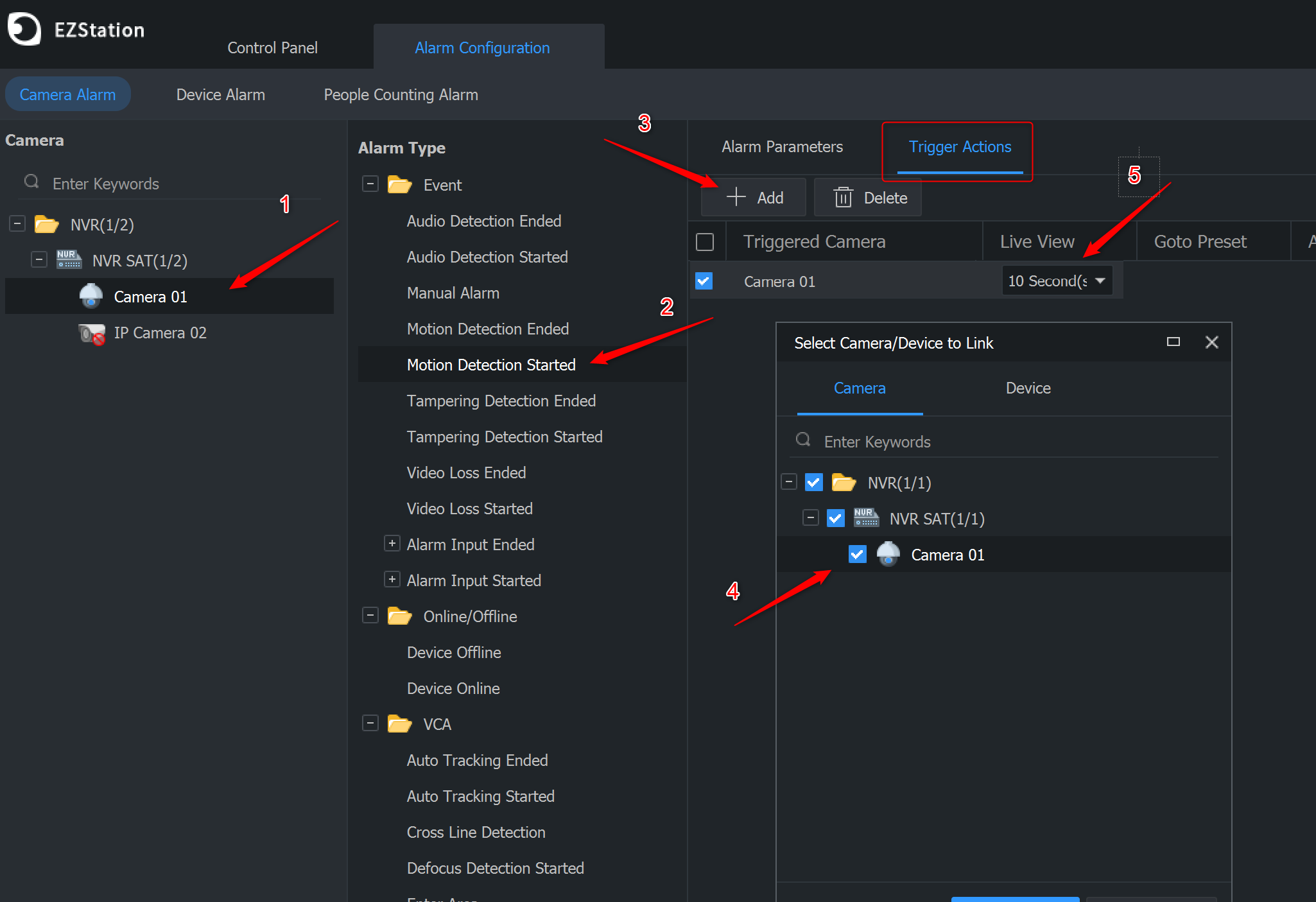
Task: Click the plus icon of Add
Action: [x=736, y=196]
